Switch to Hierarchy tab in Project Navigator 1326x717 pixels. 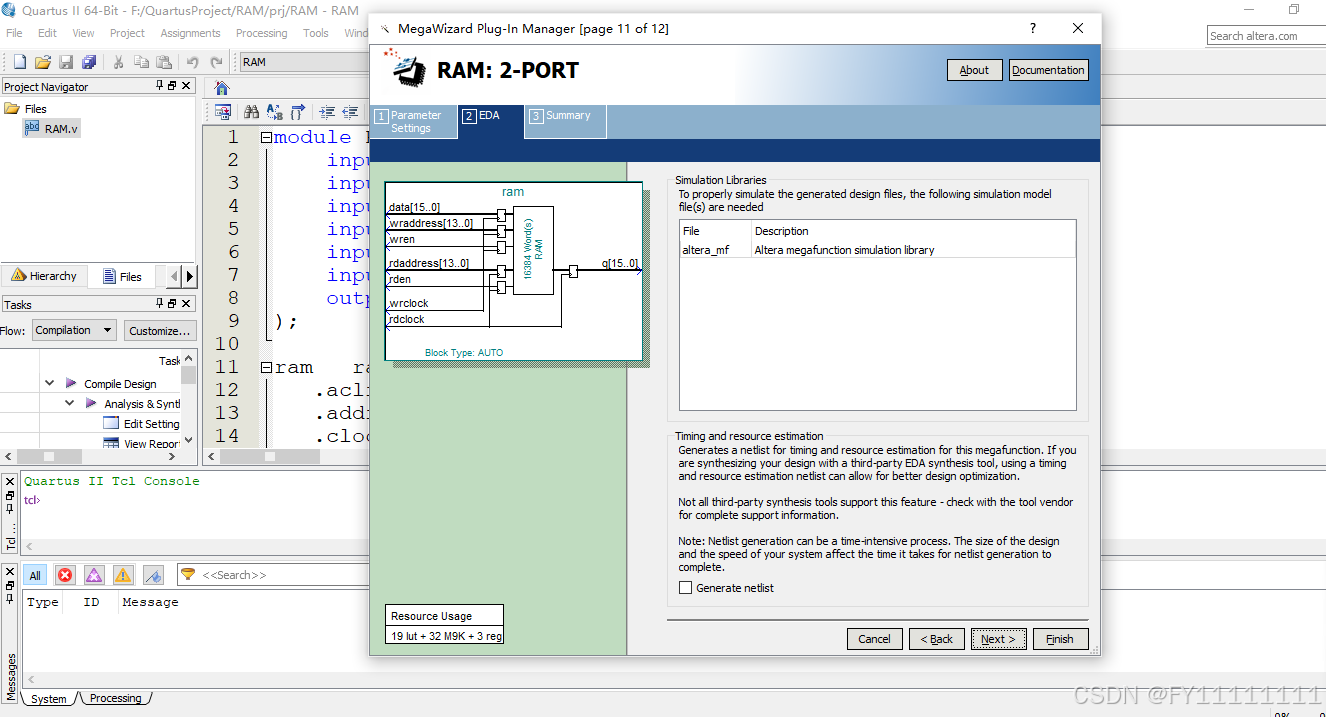click(44, 276)
